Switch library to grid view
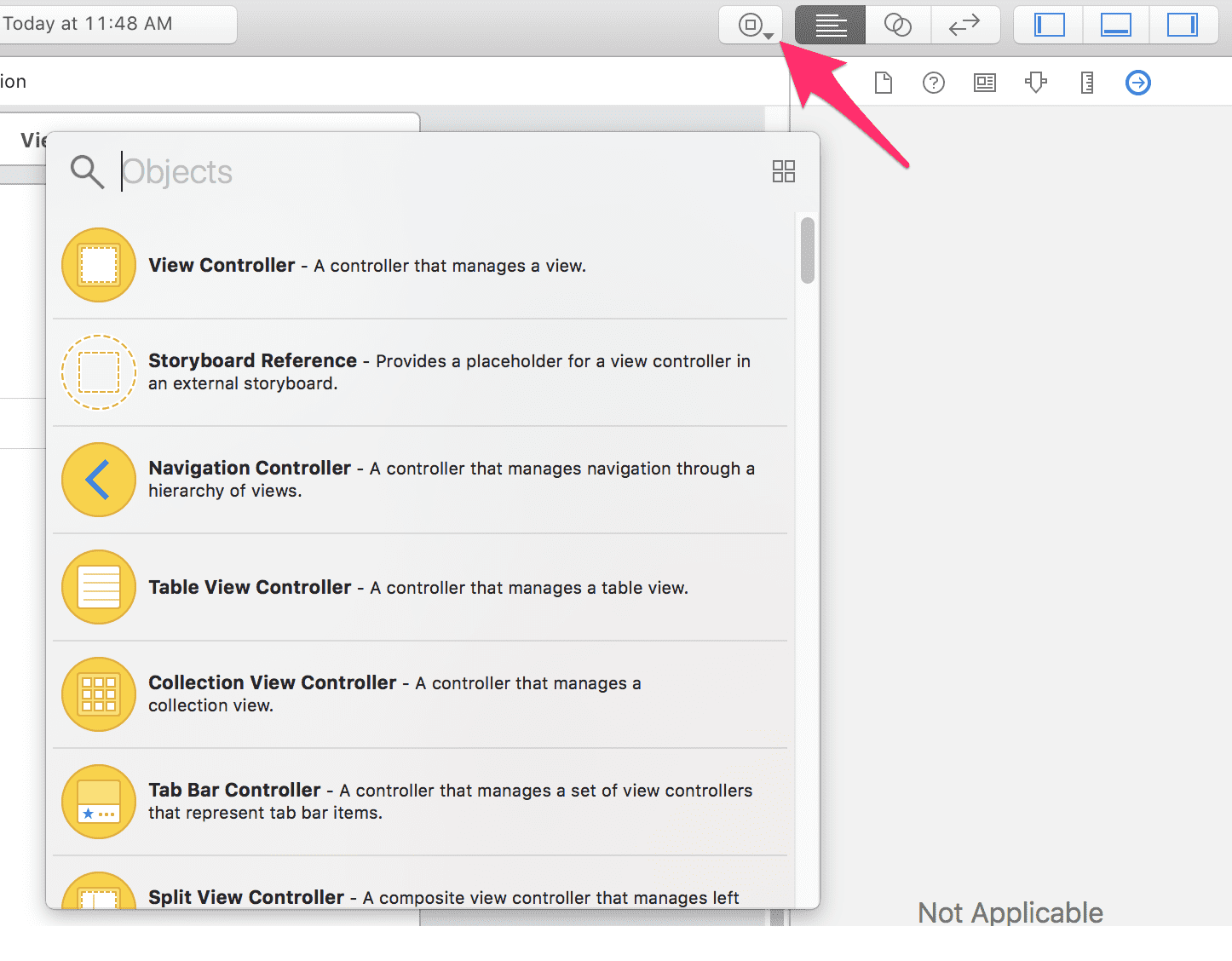The image size is (1232, 961). tap(784, 171)
